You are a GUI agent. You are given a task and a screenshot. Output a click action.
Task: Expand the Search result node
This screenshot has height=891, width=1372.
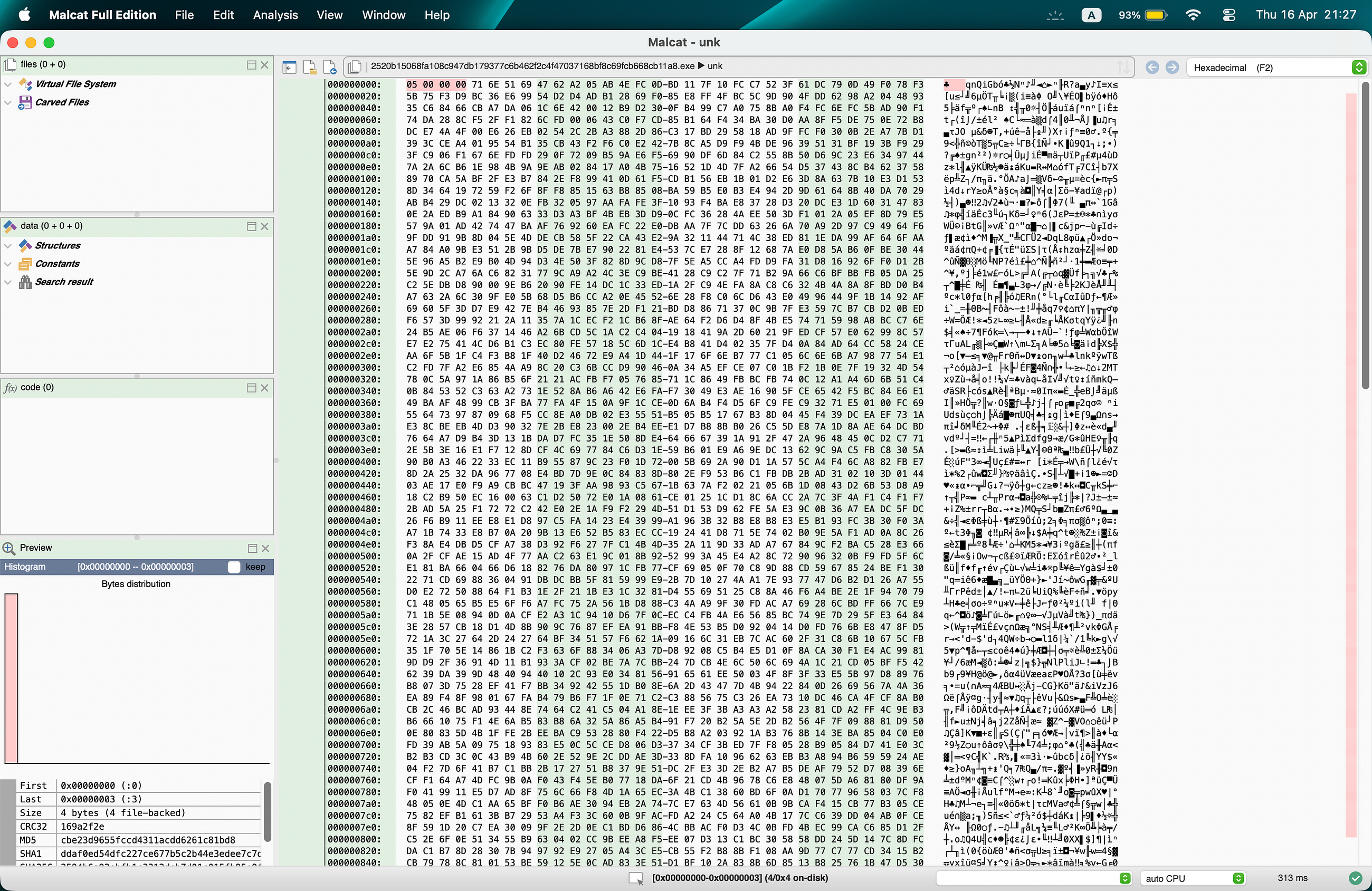[x=8, y=282]
